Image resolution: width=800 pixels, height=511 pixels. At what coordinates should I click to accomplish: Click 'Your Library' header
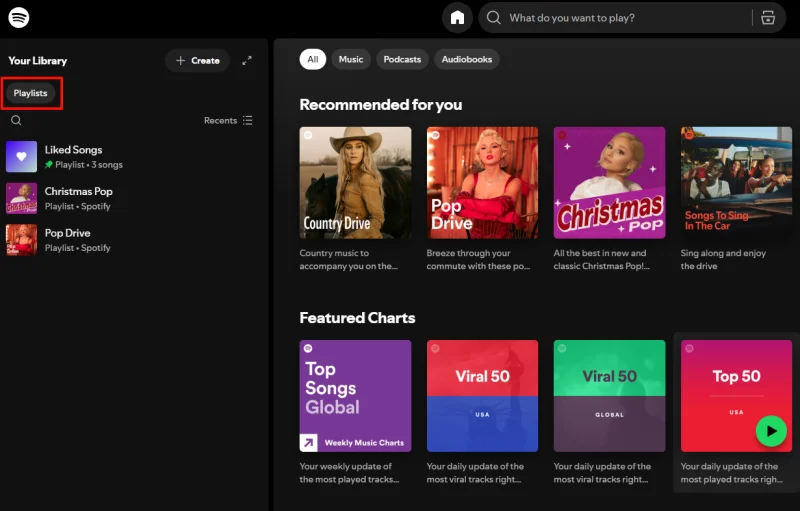[x=38, y=61]
